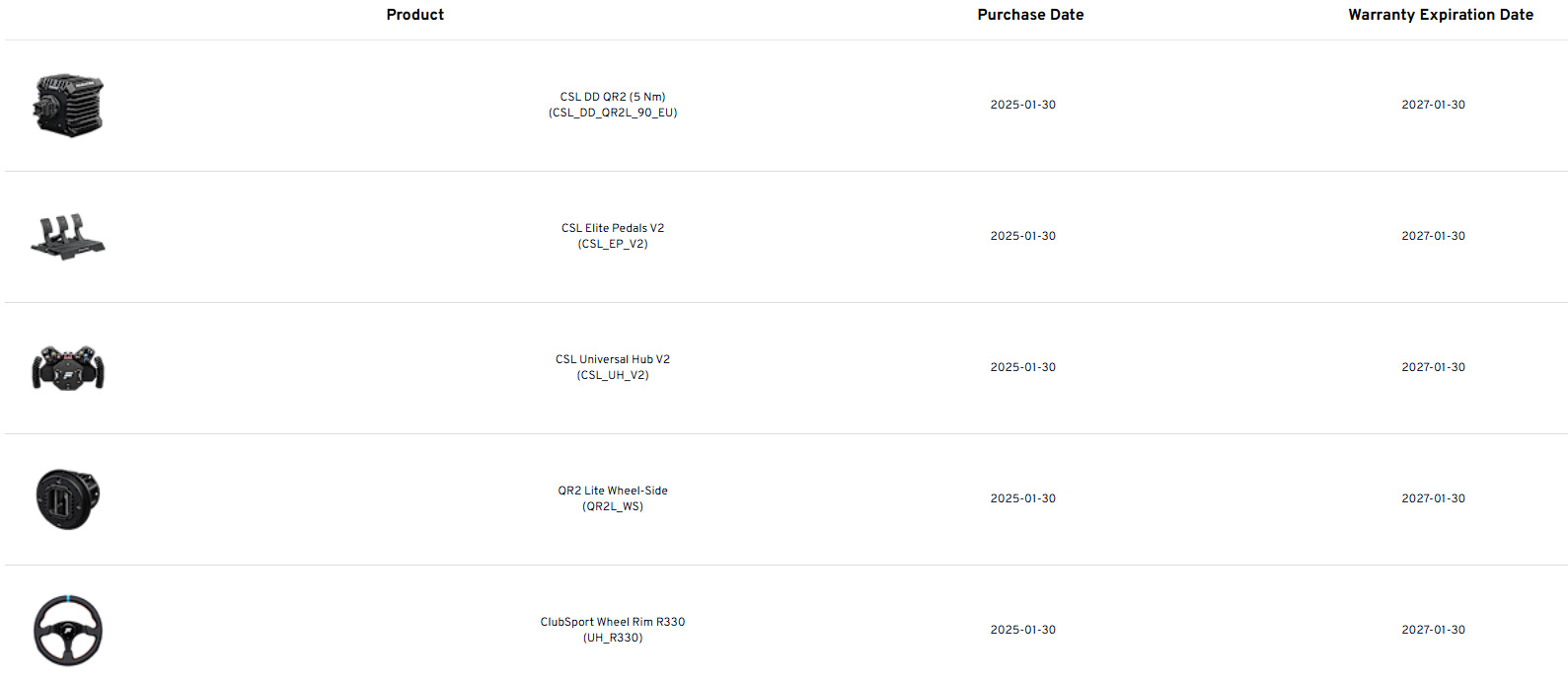This screenshot has width=1568, height=683.
Task: Click the Product column header
Action: [414, 15]
